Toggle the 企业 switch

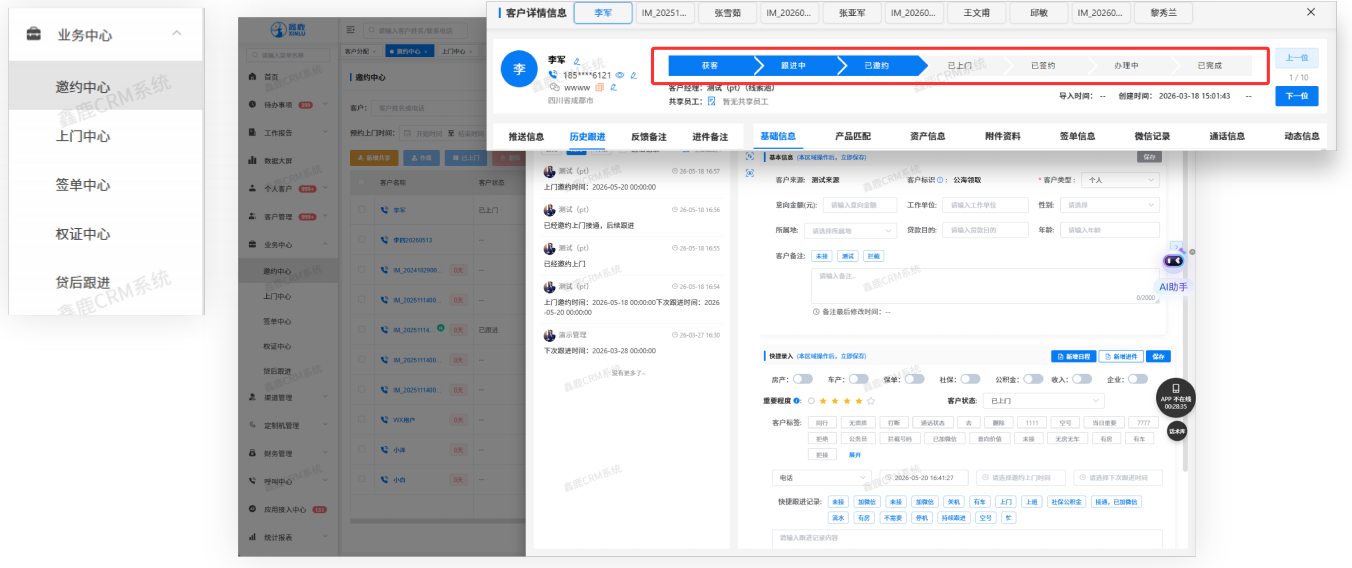1137,380
